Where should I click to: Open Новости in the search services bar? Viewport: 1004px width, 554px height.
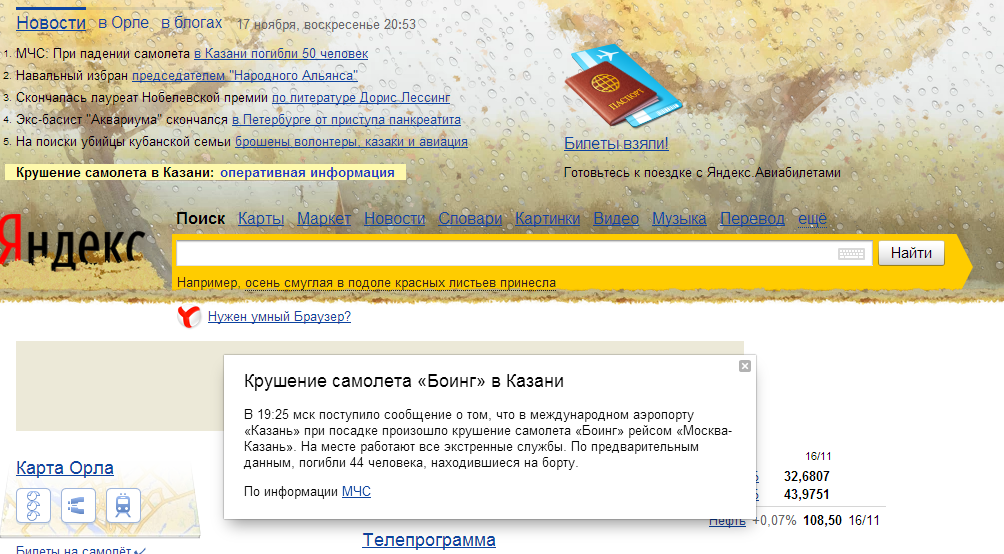(394, 219)
